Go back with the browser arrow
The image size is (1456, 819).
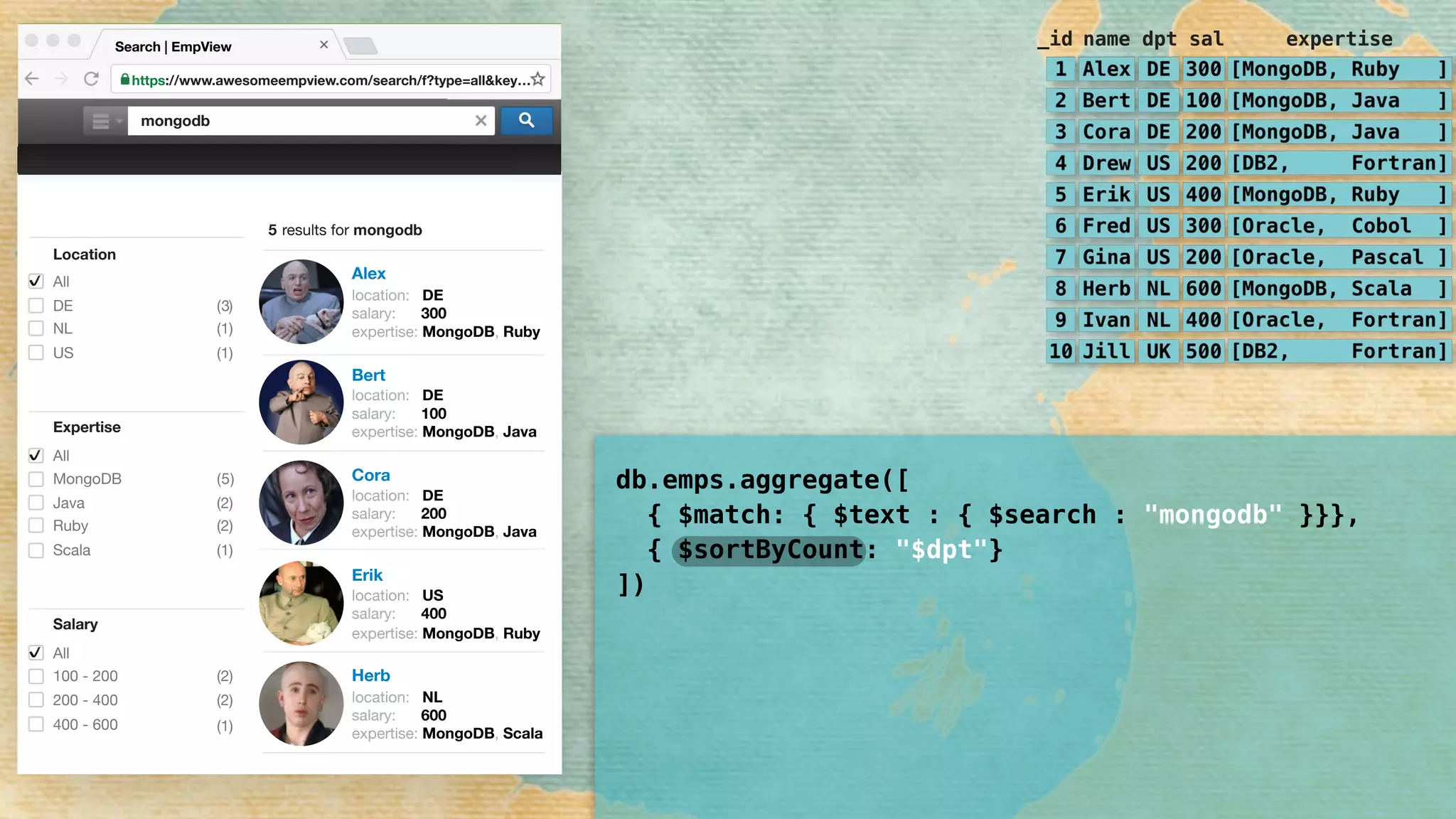point(32,79)
